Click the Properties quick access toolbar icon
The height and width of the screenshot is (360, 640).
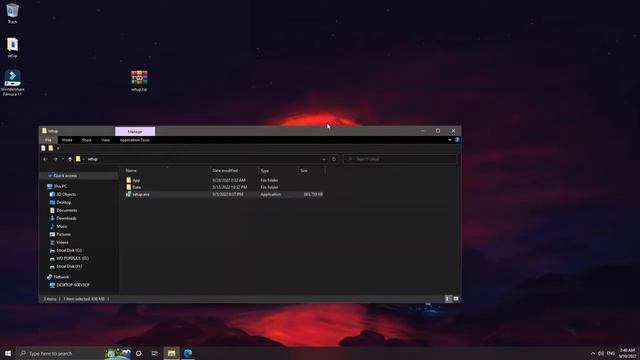(x=43, y=148)
